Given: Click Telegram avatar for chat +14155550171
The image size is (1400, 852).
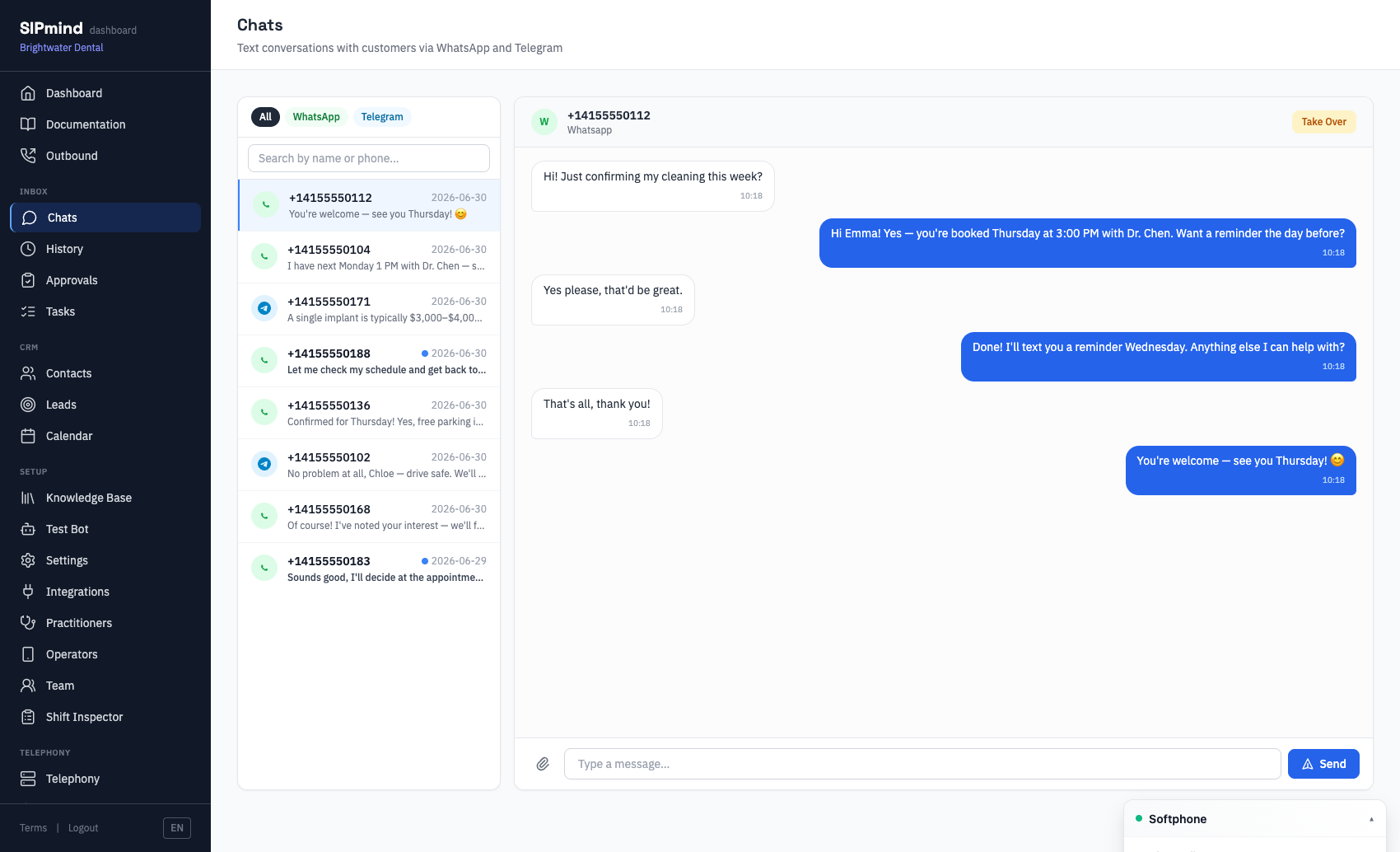Looking at the screenshot, I should (x=264, y=308).
